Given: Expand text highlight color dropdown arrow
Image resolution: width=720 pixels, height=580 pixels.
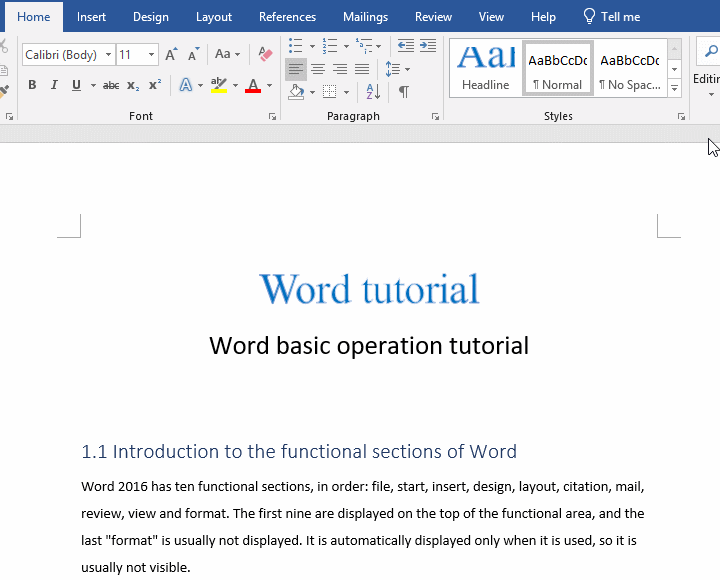Looking at the screenshot, I should [235, 85].
